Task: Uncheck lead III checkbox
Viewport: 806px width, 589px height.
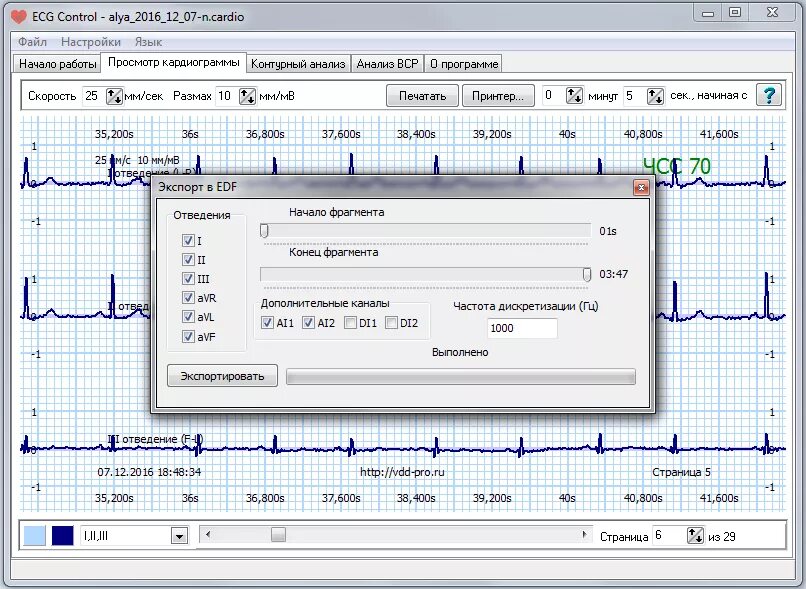Action: pyautogui.click(x=188, y=279)
